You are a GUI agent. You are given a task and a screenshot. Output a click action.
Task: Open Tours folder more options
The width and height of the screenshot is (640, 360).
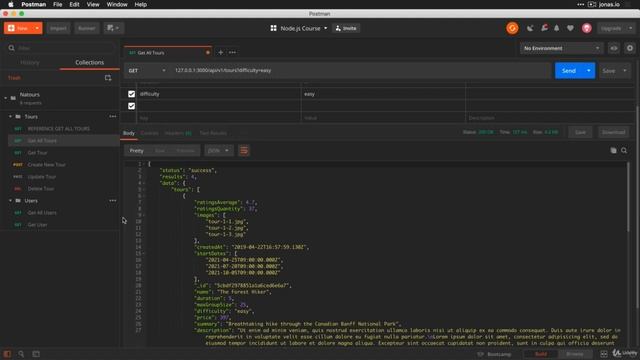pyautogui.click(x=112, y=116)
